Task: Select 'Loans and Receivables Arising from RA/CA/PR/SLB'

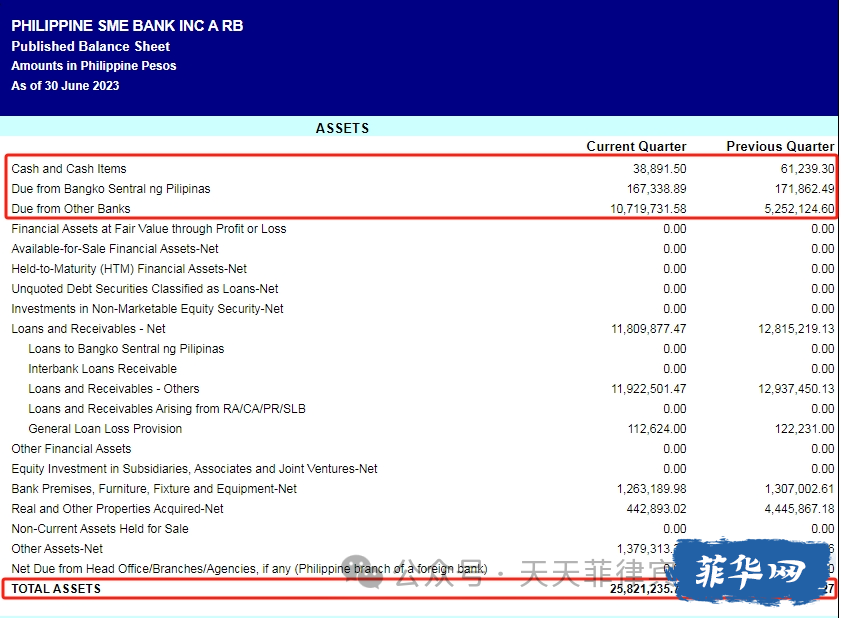Action: click(x=167, y=409)
